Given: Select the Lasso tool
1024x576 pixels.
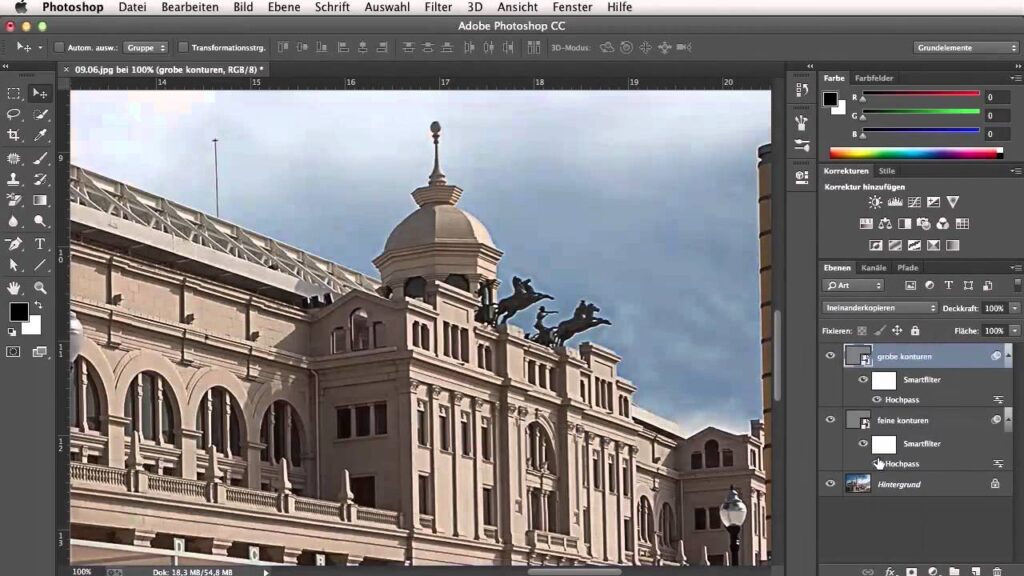Looking at the screenshot, I should click(x=14, y=114).
